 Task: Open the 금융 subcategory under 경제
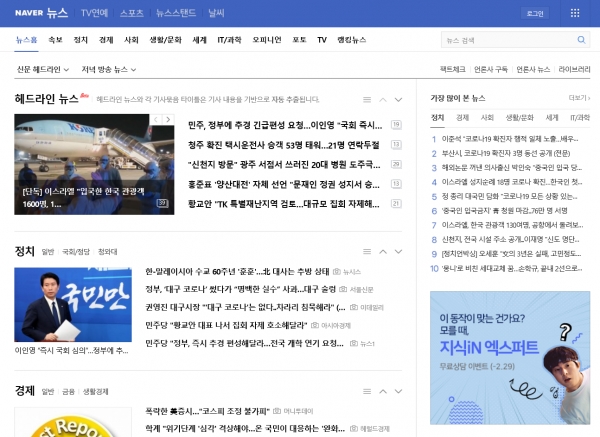[68, 391]
